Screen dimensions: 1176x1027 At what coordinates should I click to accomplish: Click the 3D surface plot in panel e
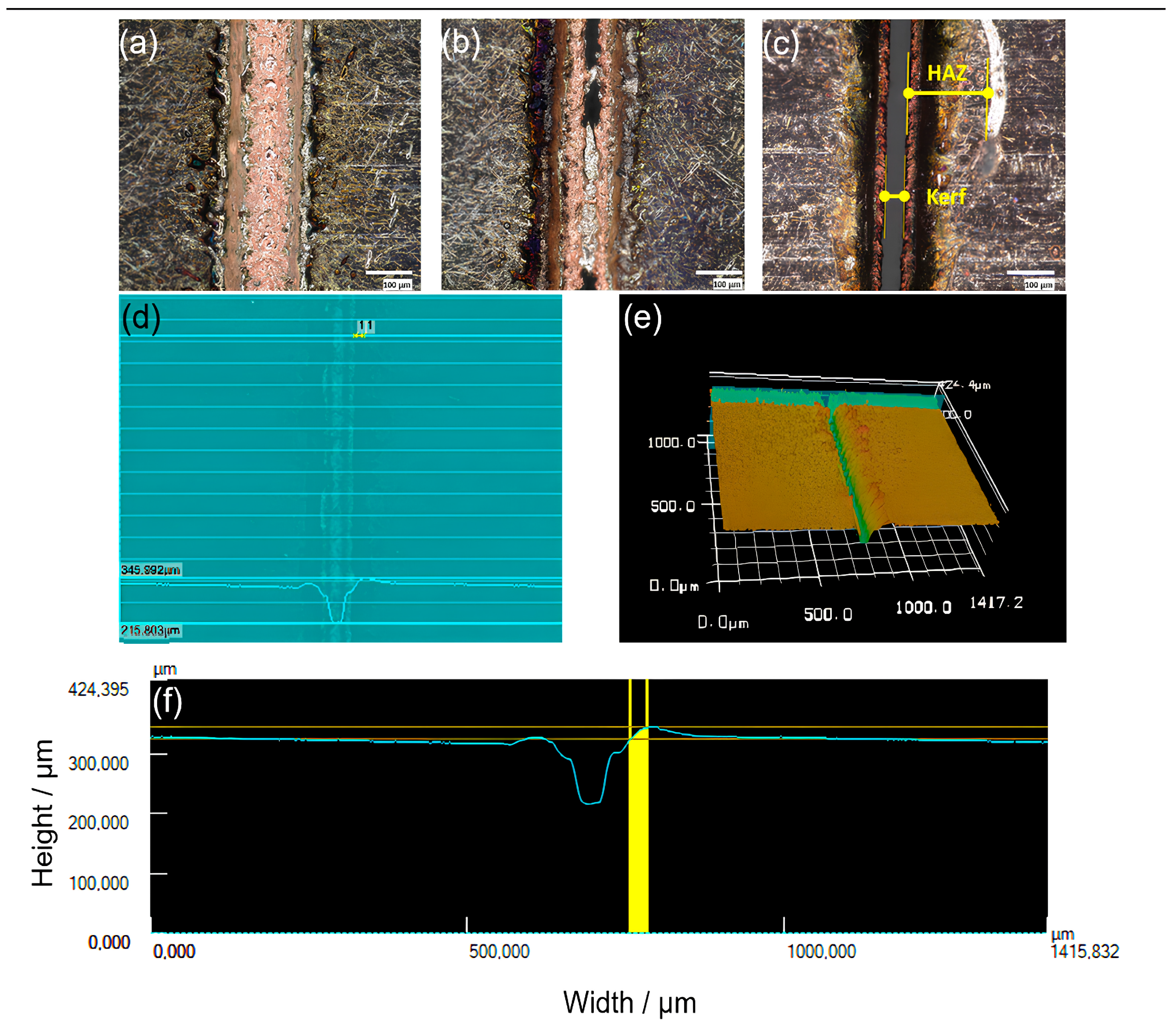click(x=848, y=464)
